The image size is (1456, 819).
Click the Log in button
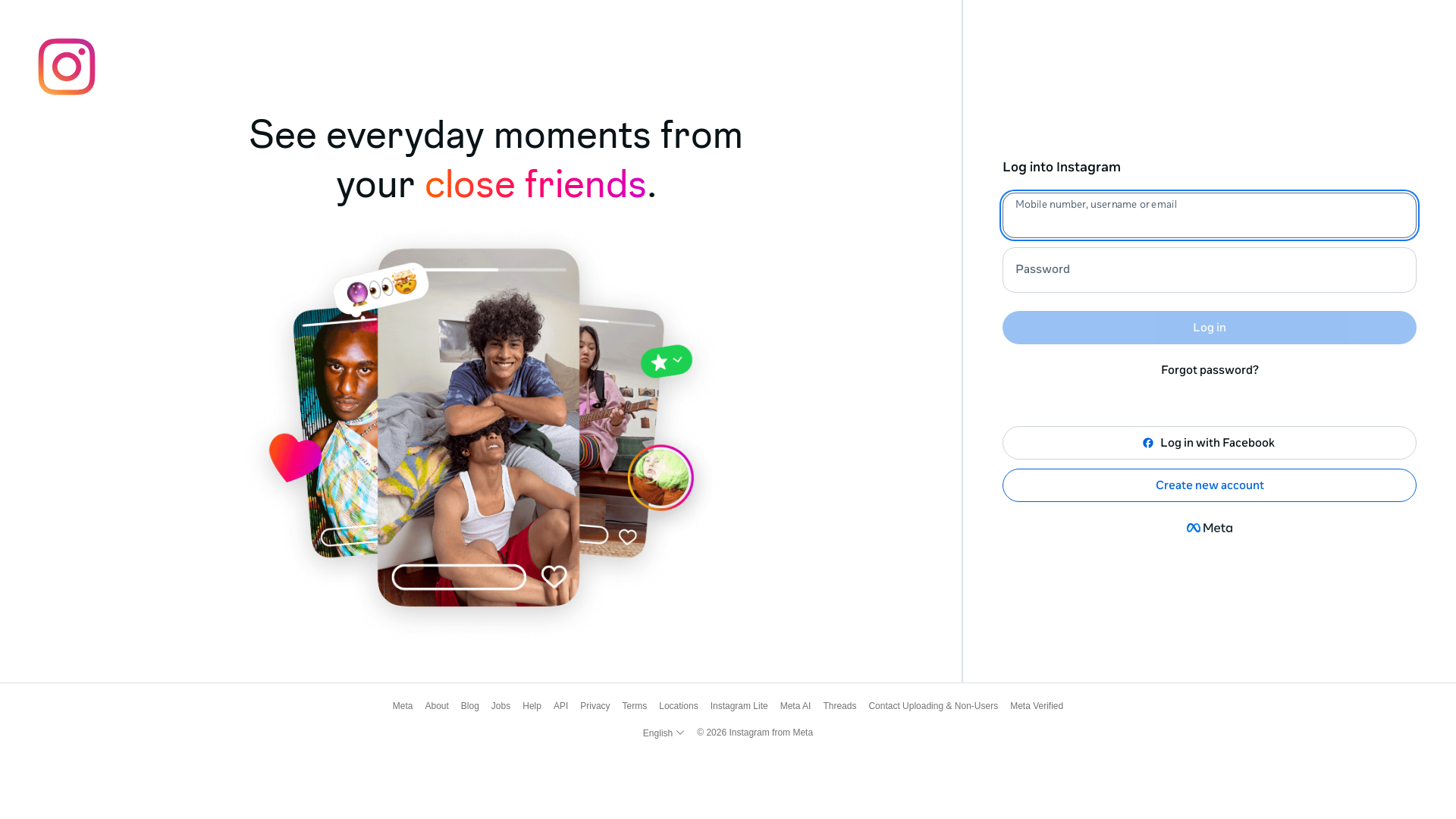point(1210,328)
